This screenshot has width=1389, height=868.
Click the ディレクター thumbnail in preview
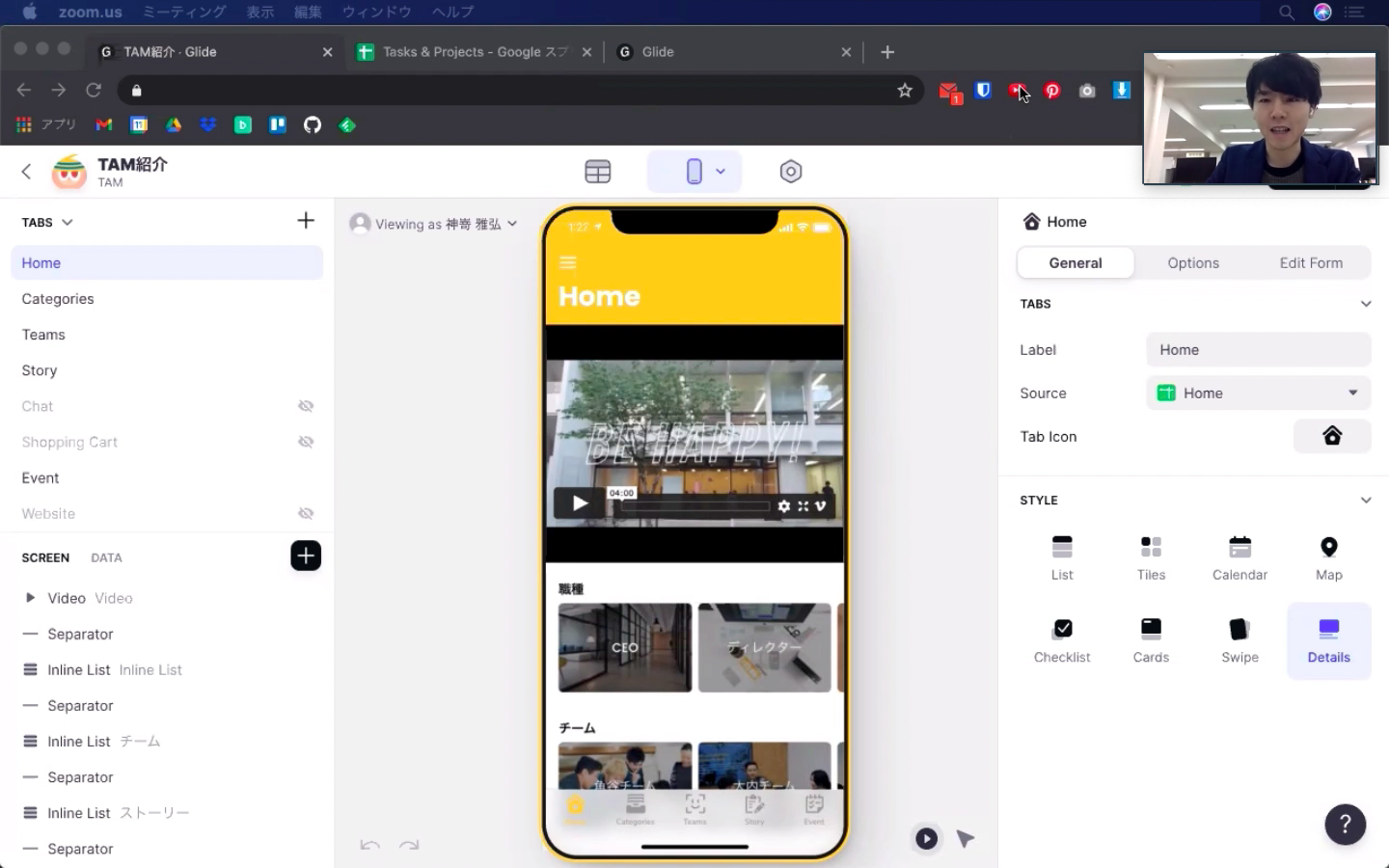tap(765, 647)
